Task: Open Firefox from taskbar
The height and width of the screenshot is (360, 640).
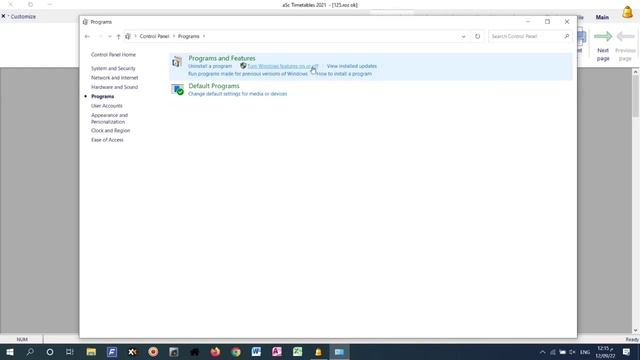Action: click(x=215, y=352)
